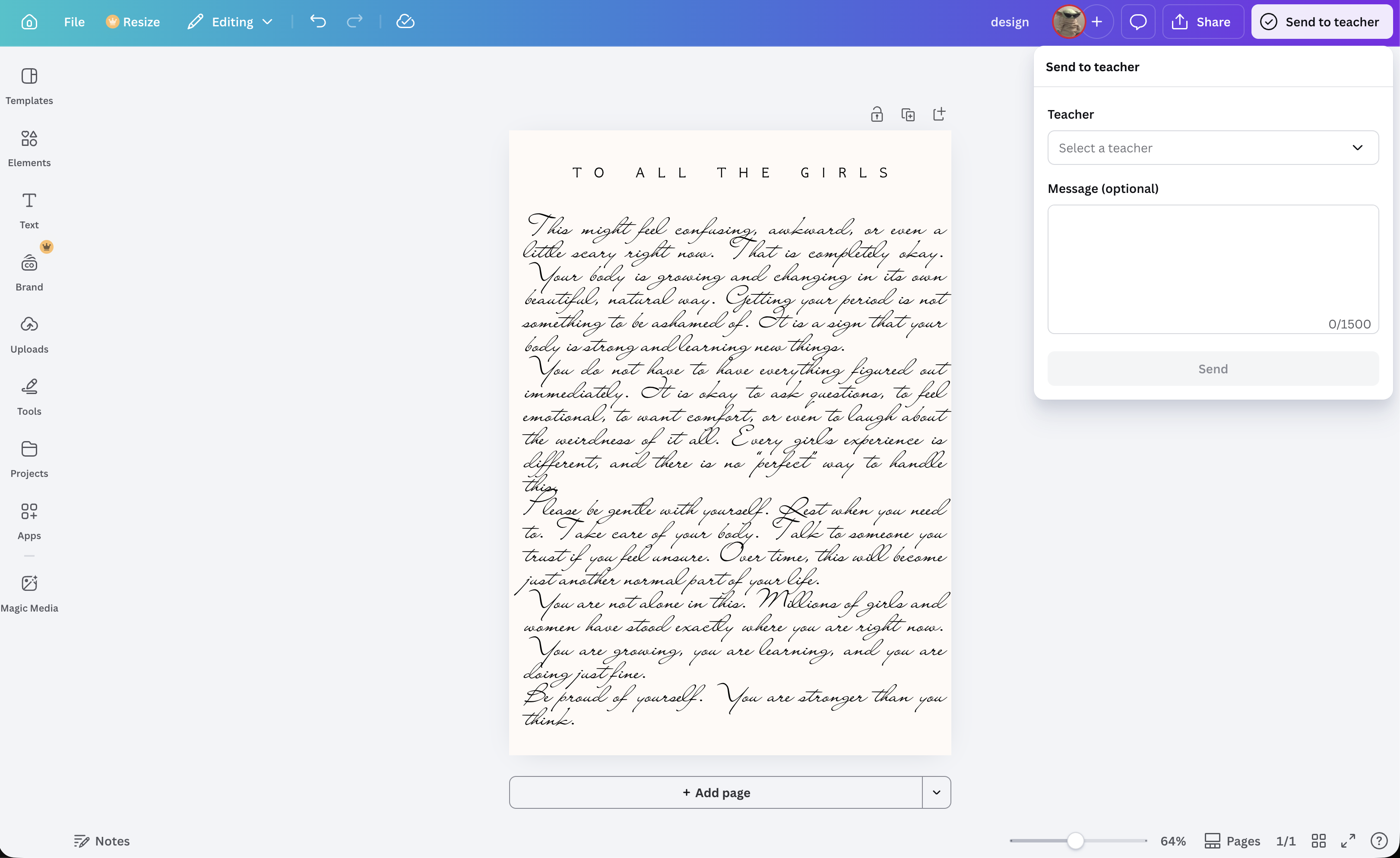Viewport: 1400px width, 858px height.
Task: Click the Share button
Action: (x=1202, y=22)
